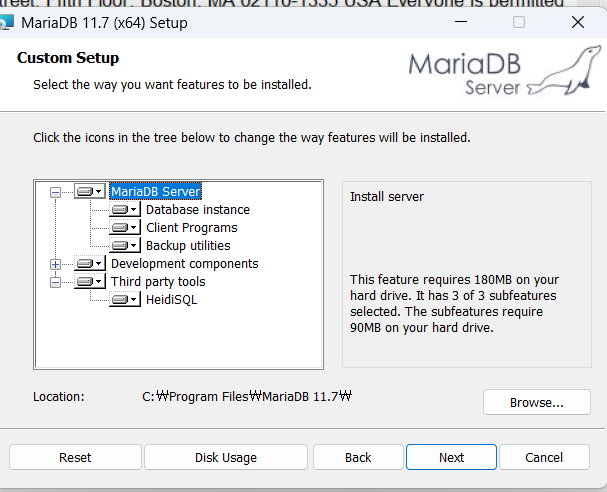
Task: Click the Custom Setup heading
Action: pyautogui.click(x=68, y=58)
